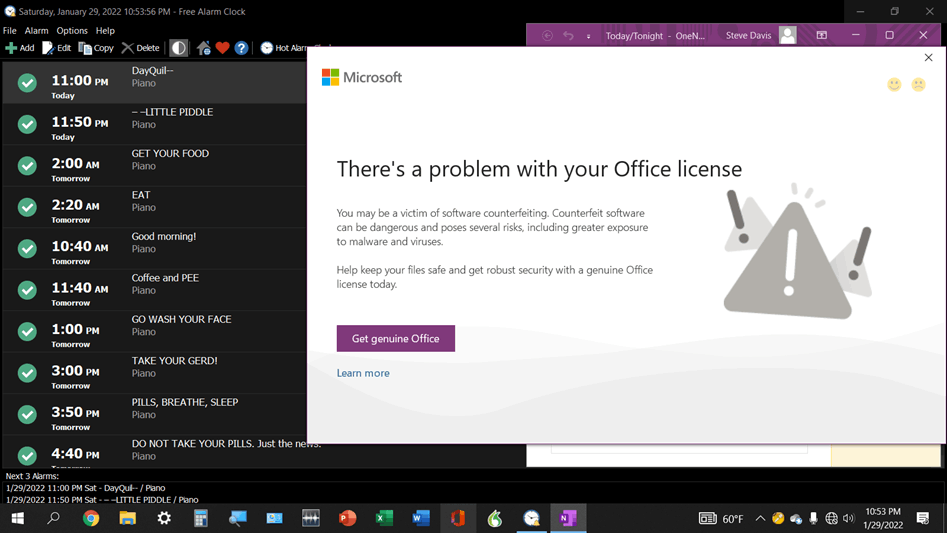Click the next-alarm line for LITTLE PIDDLE

point(102,500)
